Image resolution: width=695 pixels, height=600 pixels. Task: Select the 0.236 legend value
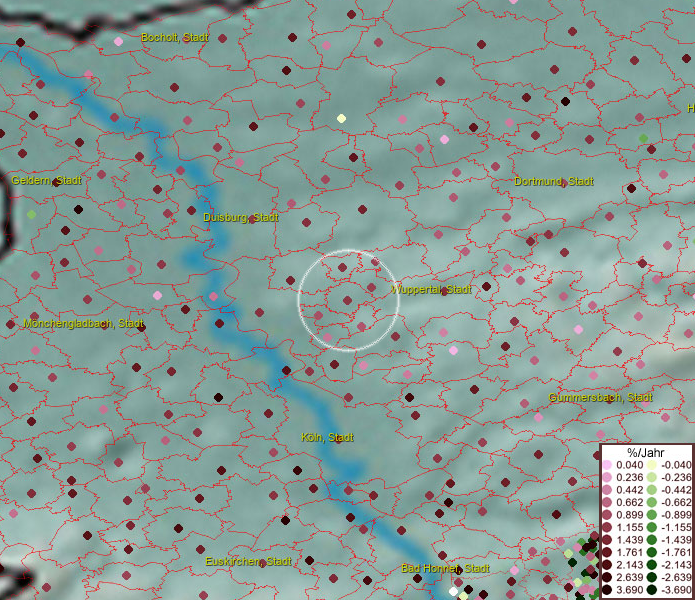(629, 477)
